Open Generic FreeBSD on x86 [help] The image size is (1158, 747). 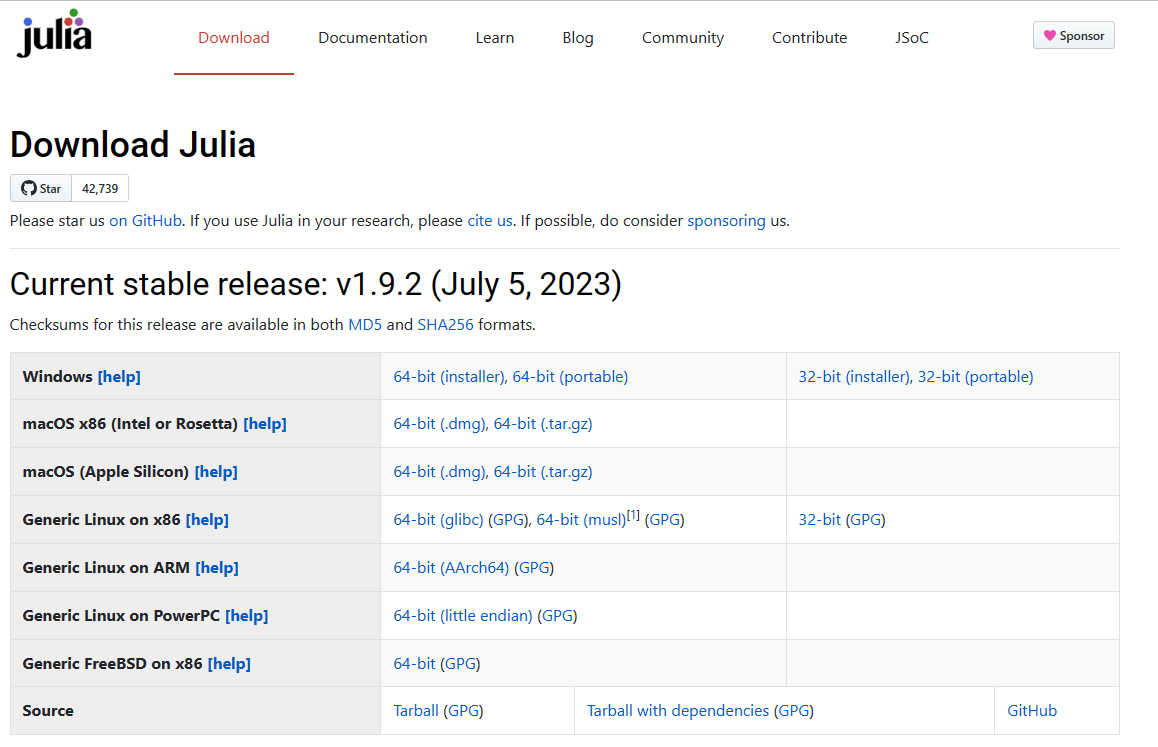(229, 664)
